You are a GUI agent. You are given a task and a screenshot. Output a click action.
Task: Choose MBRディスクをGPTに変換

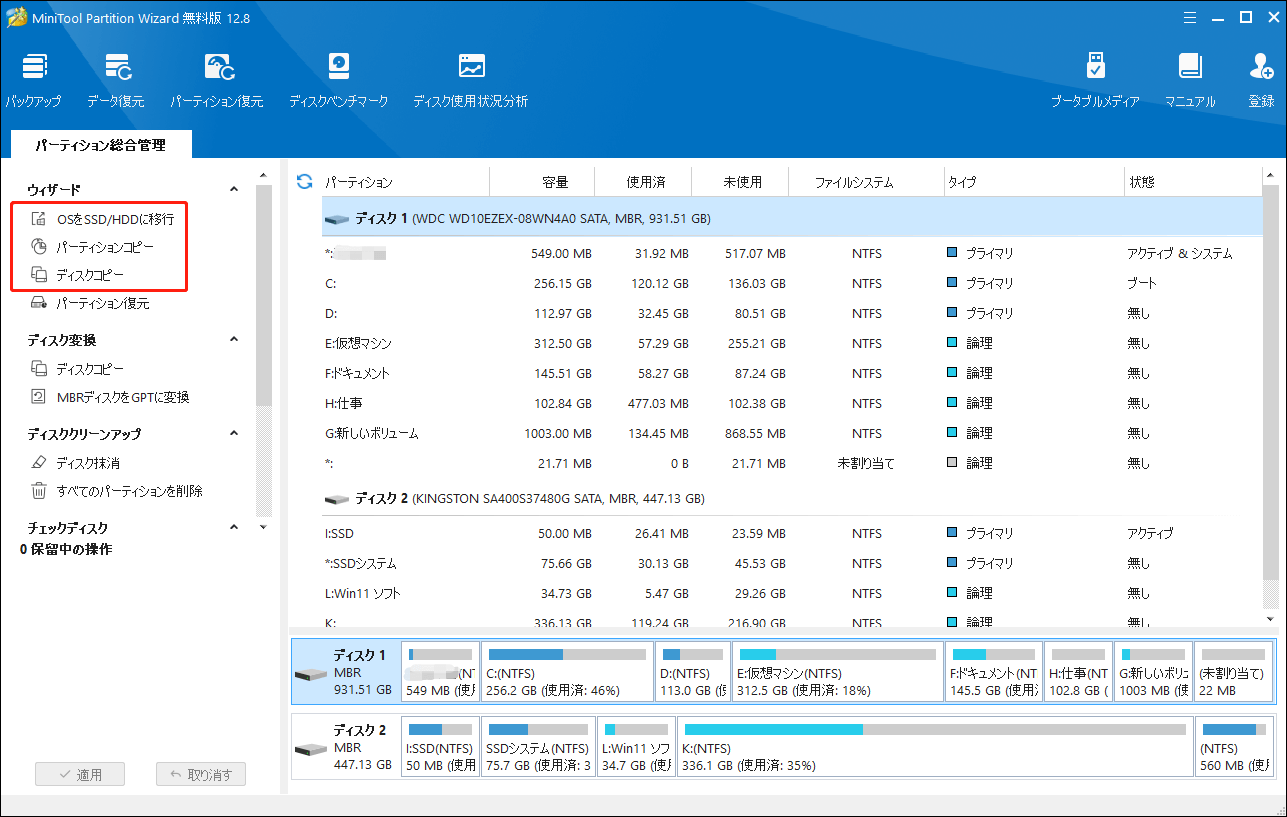tap(110, 397)
